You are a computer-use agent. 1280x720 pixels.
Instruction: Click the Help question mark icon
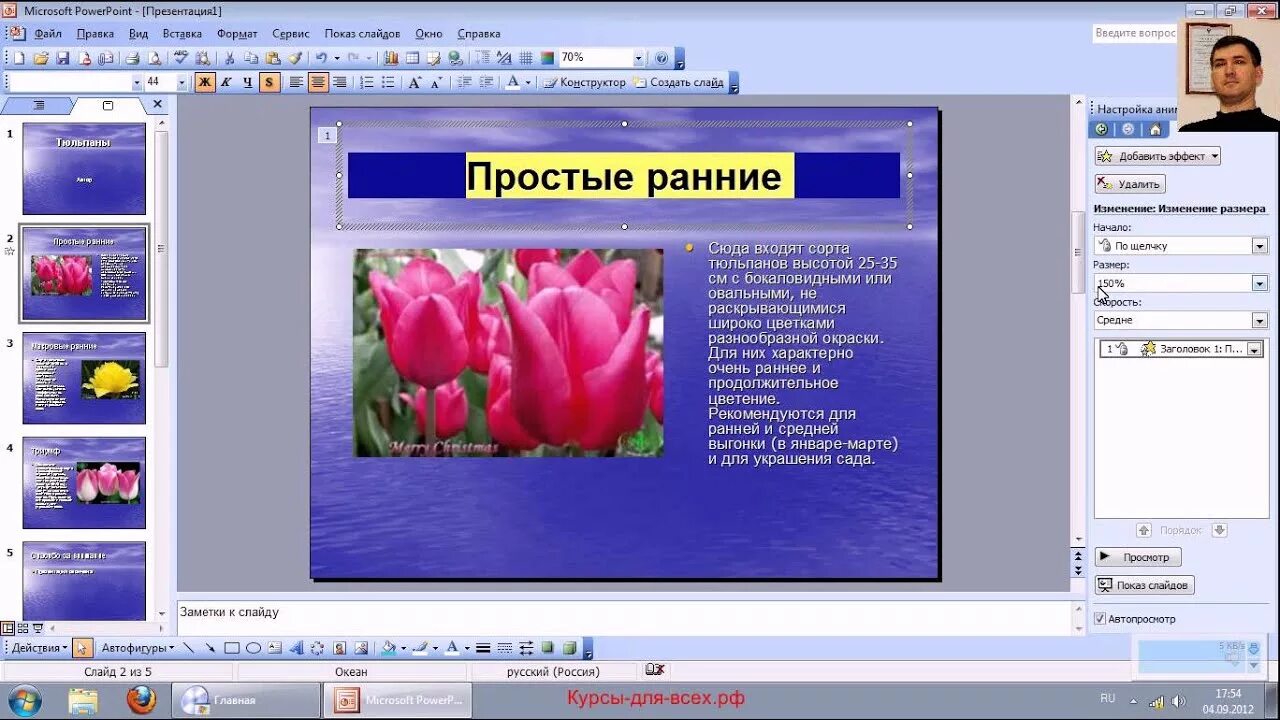[661, 58]
